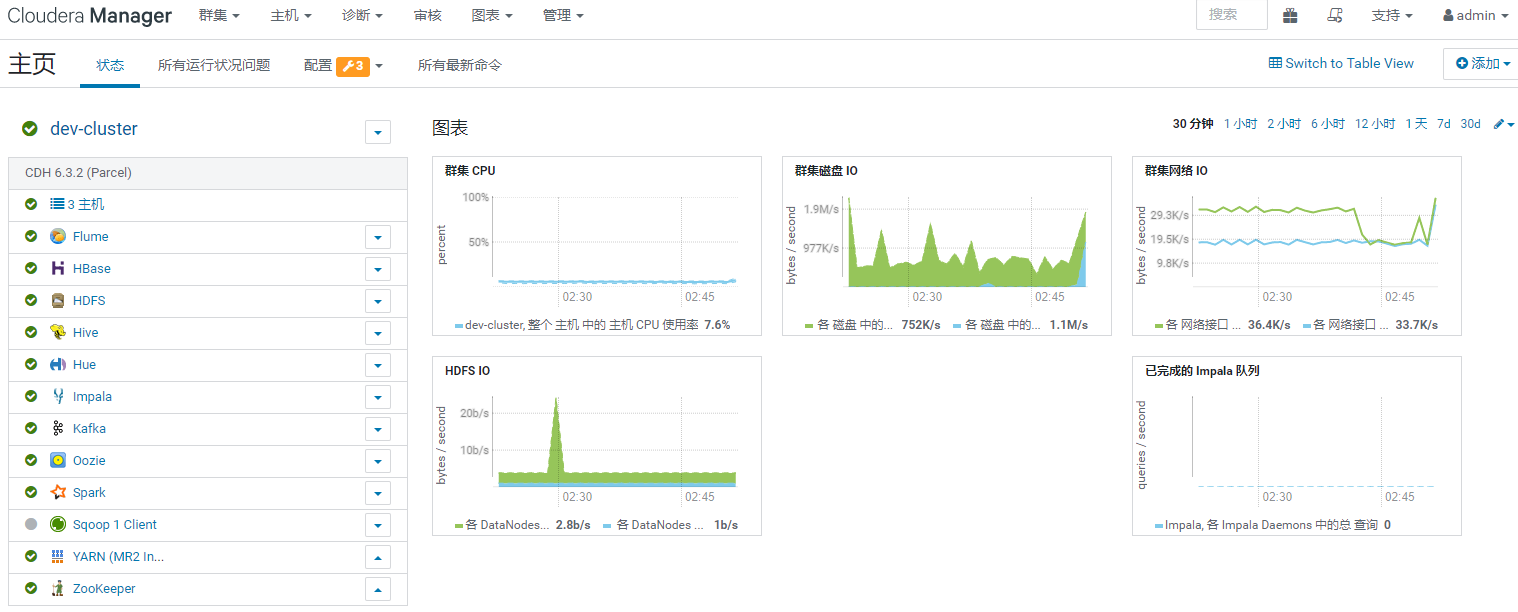This screenshot has width=1518, height=612.
Task: Click the Spark star icon
Action: pyautogui.click(x=58, y=493)
